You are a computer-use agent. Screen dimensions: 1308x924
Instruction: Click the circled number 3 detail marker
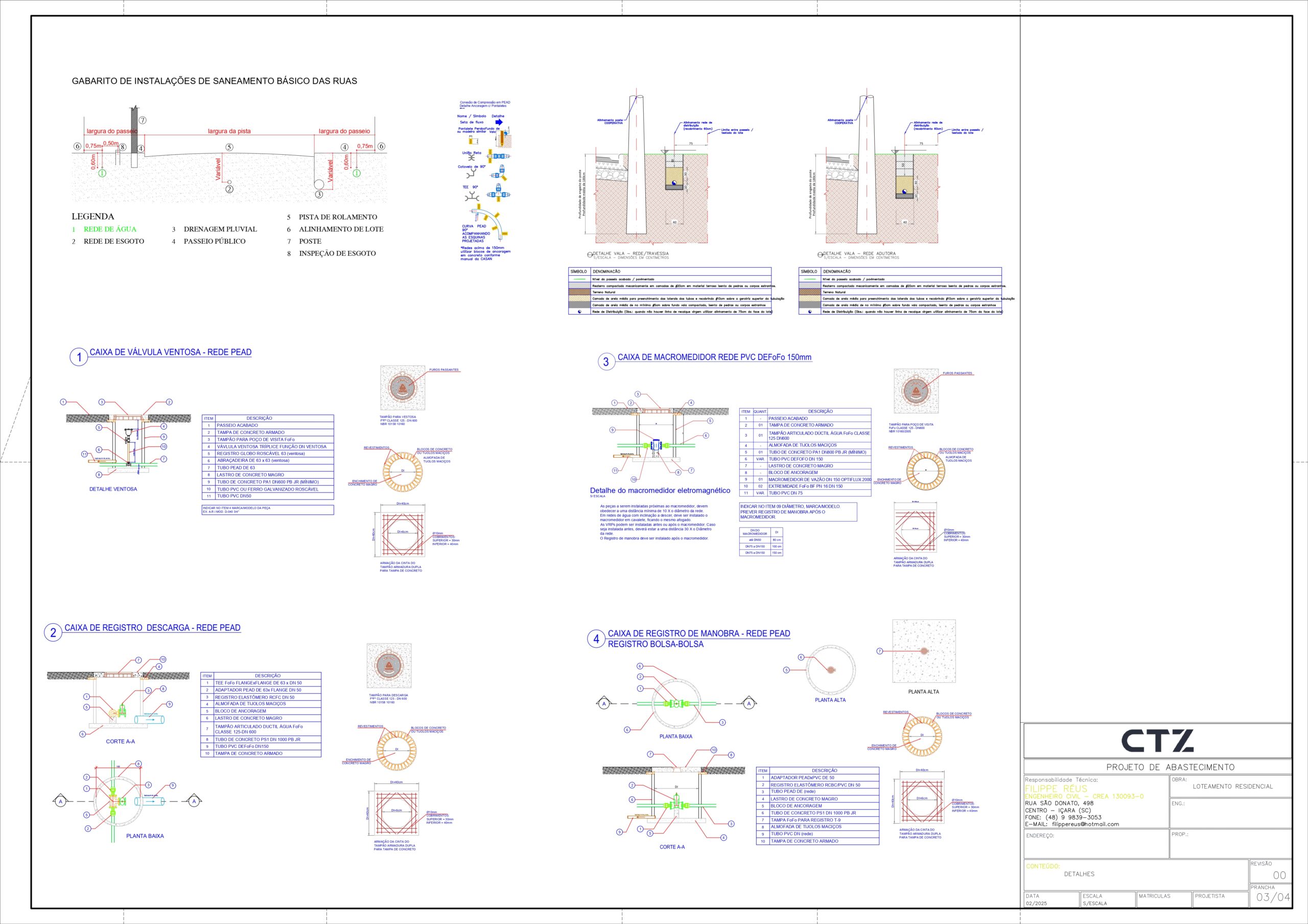[x=606, y=361]
